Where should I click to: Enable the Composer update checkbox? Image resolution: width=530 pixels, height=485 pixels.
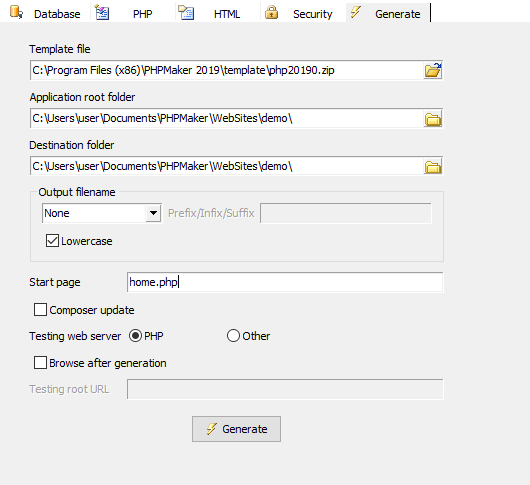[x=40, y=310]
